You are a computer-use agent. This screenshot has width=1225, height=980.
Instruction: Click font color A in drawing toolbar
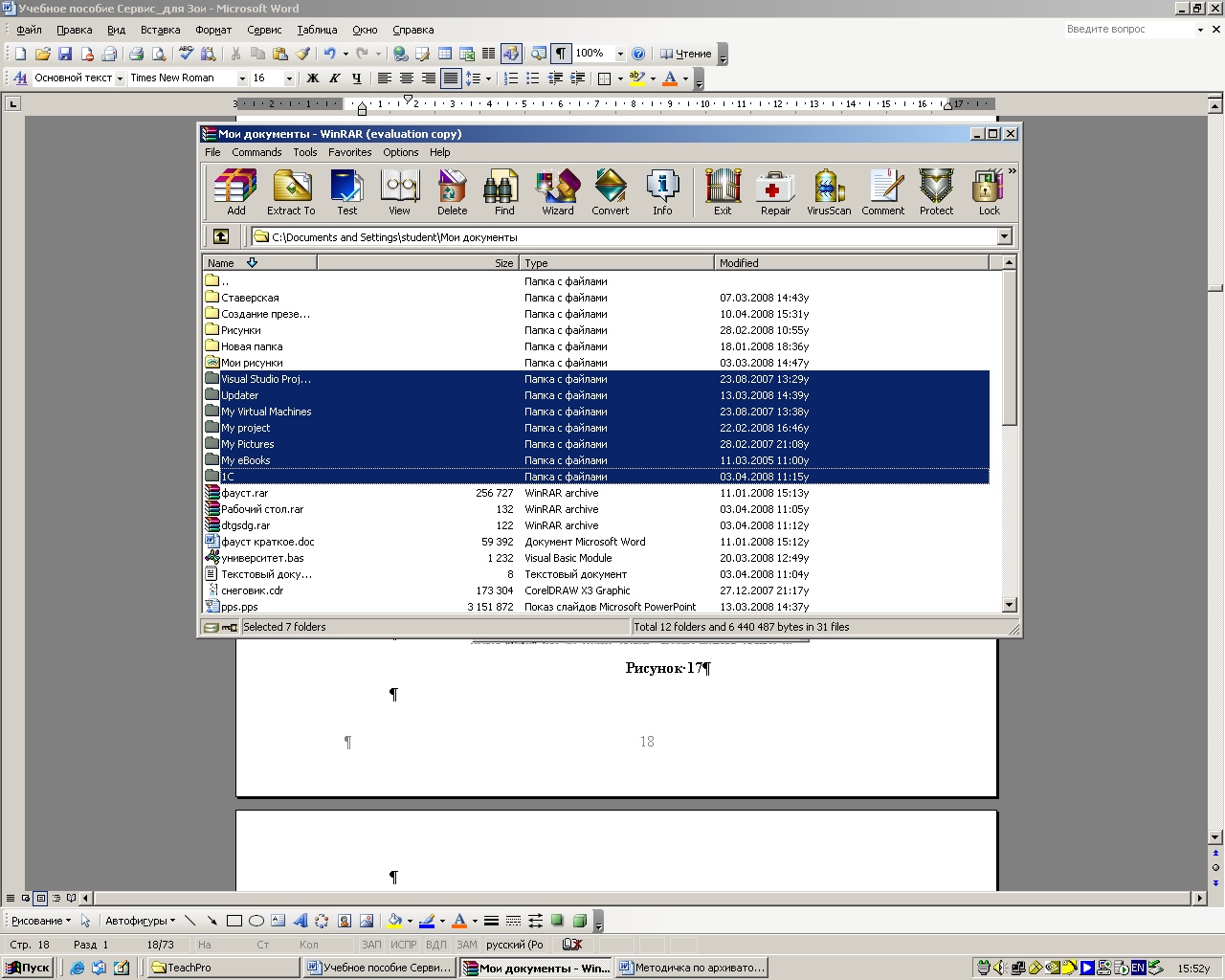tap(458, 921)
